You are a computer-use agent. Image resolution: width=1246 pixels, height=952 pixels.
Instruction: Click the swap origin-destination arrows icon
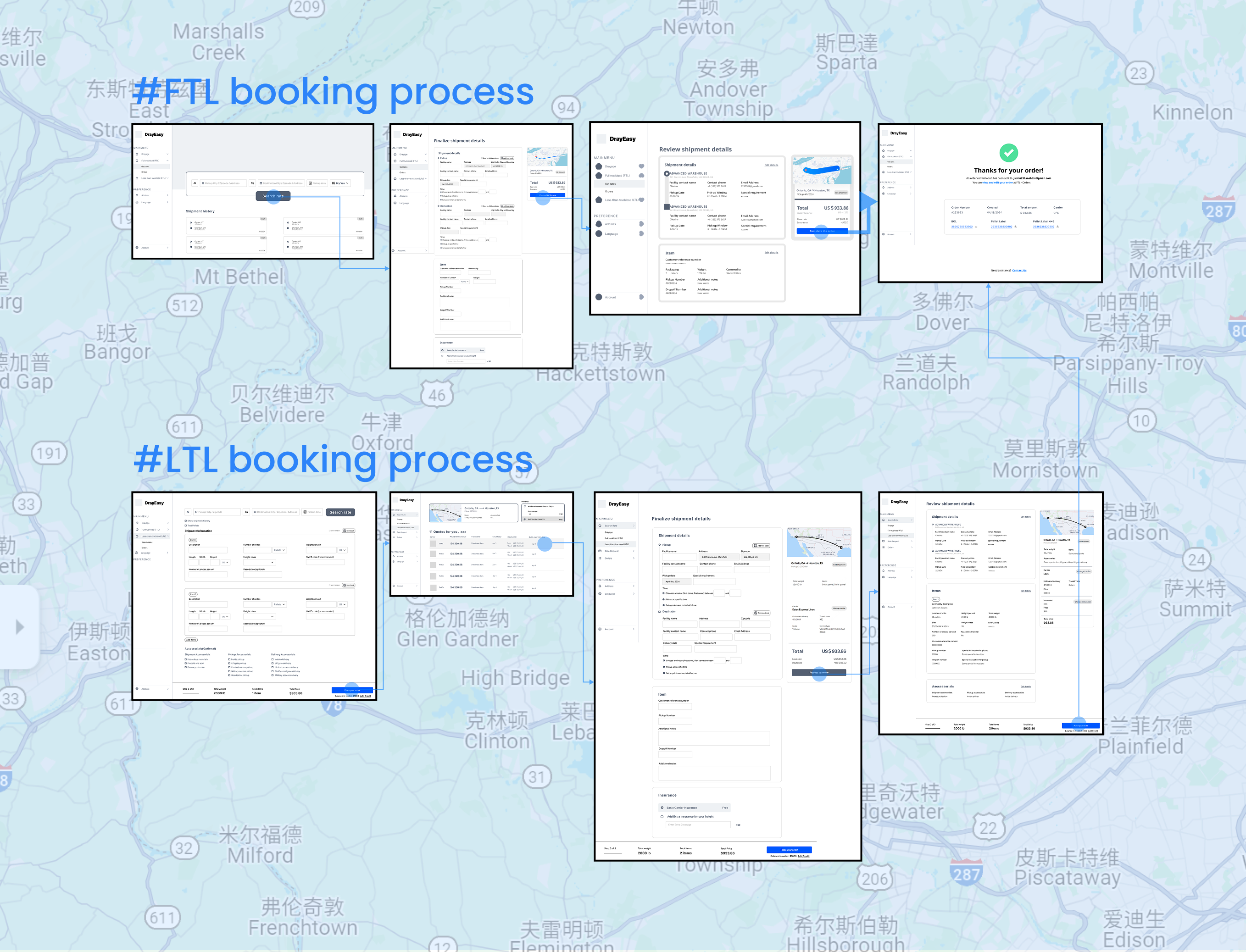(x=252, y=183)
